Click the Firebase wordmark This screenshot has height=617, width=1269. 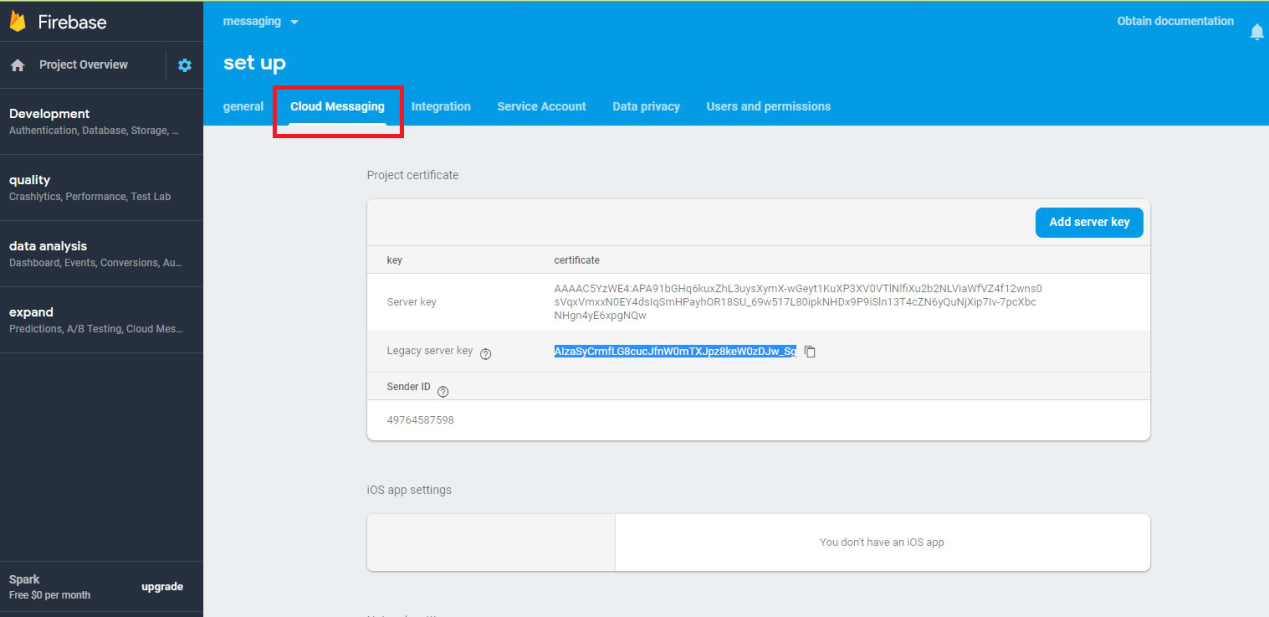tap(72, 22)
